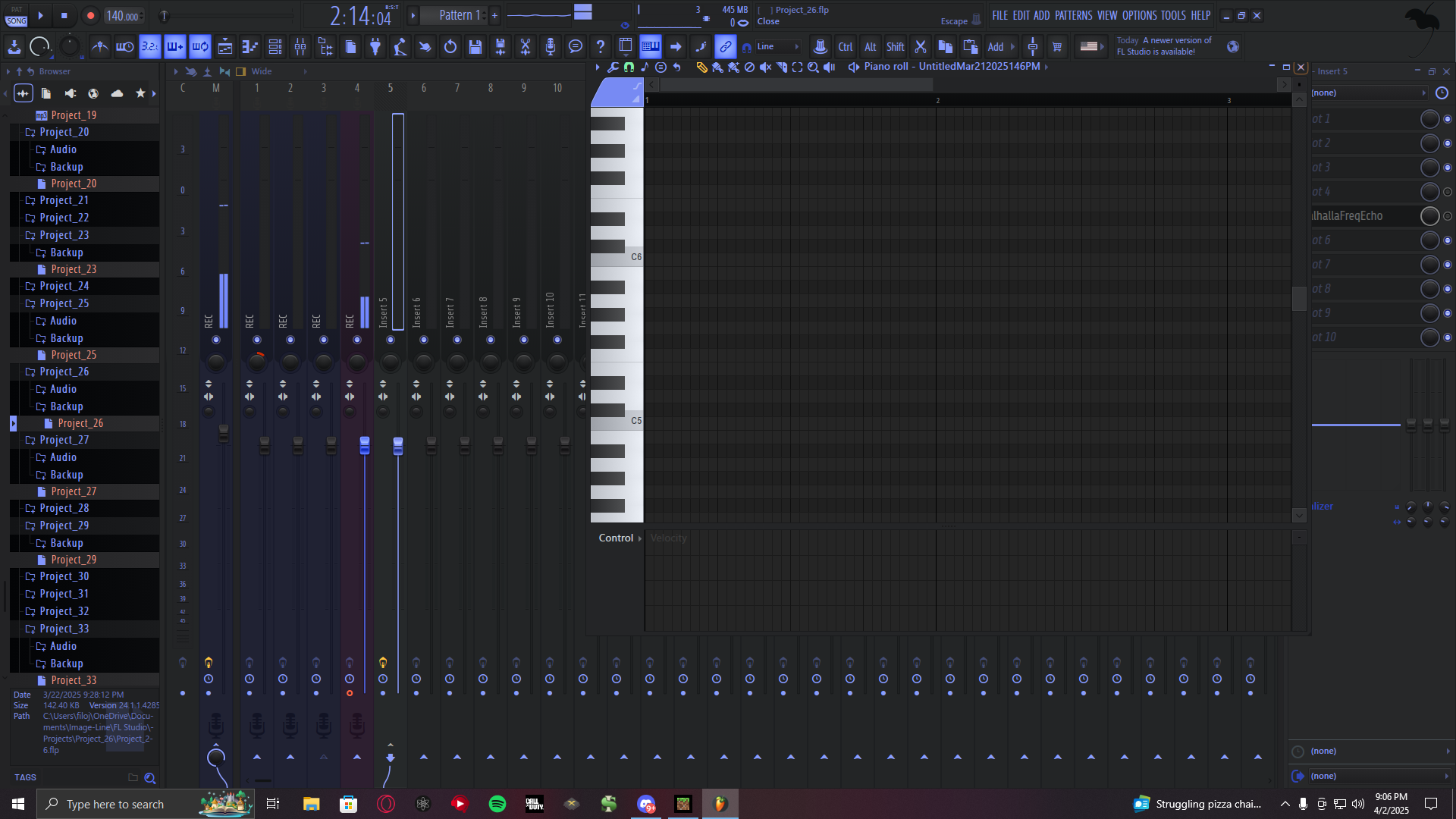Image resolution: width=1456 pixels, height=819 pixels.
Task: Click the record button in transport
Action: coord(90,15)
